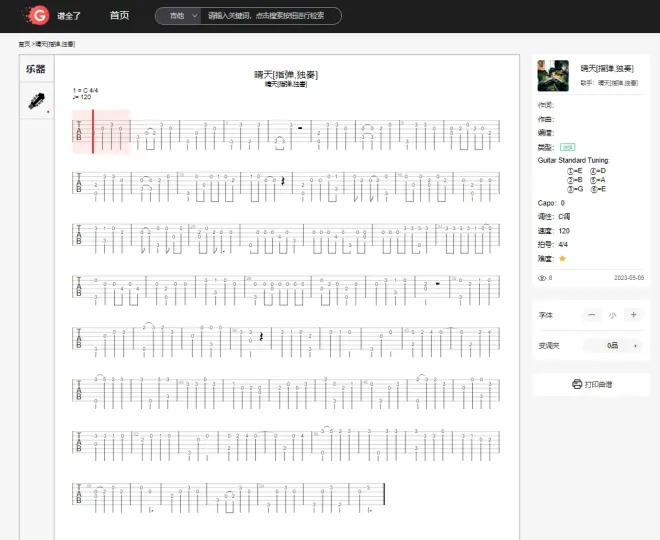Screen dimensions: 660x540
Task: Click the red playback cursor in first measure
Action: pos(93,131)
